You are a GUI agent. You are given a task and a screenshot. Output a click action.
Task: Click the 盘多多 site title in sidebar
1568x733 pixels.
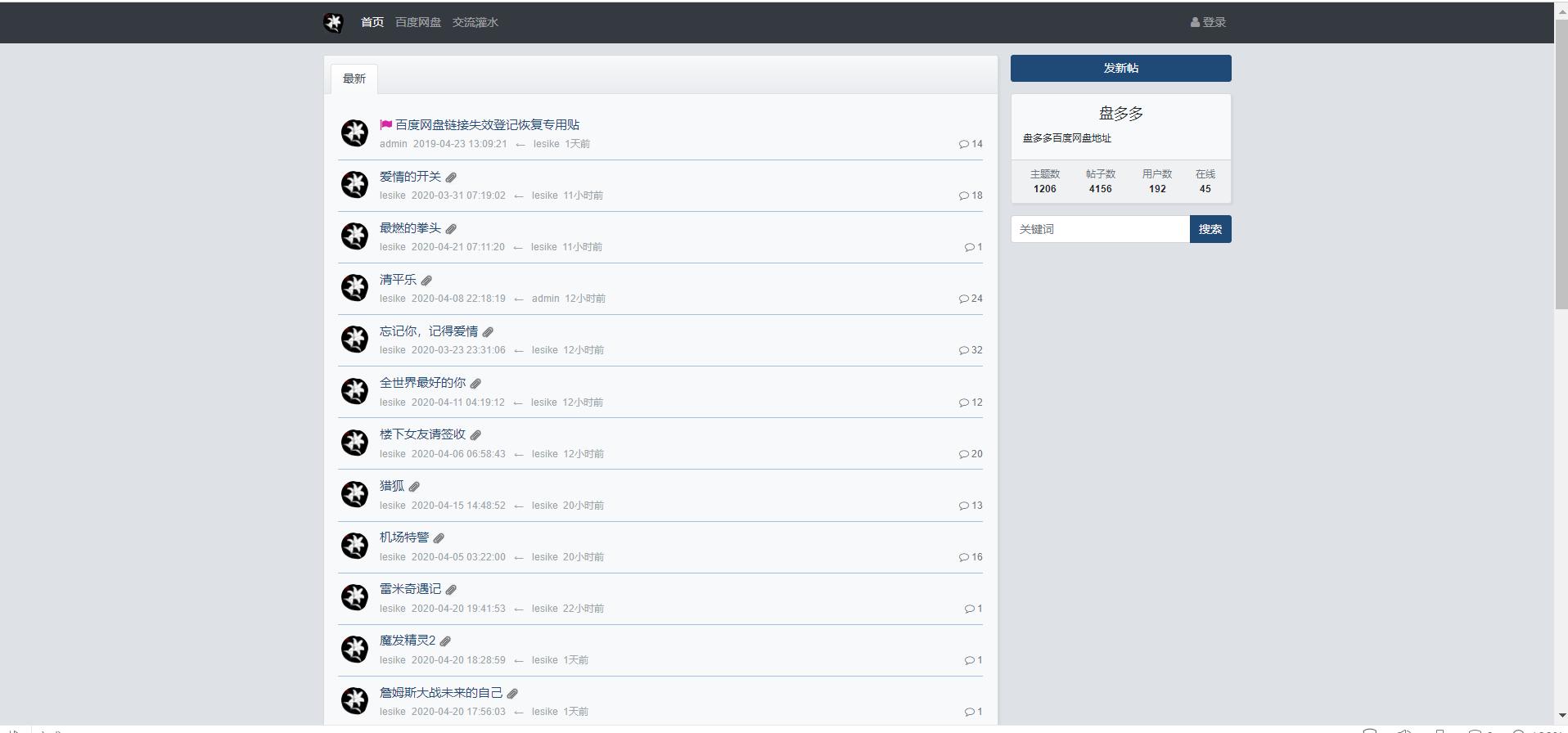click(x=1121, y=114)
